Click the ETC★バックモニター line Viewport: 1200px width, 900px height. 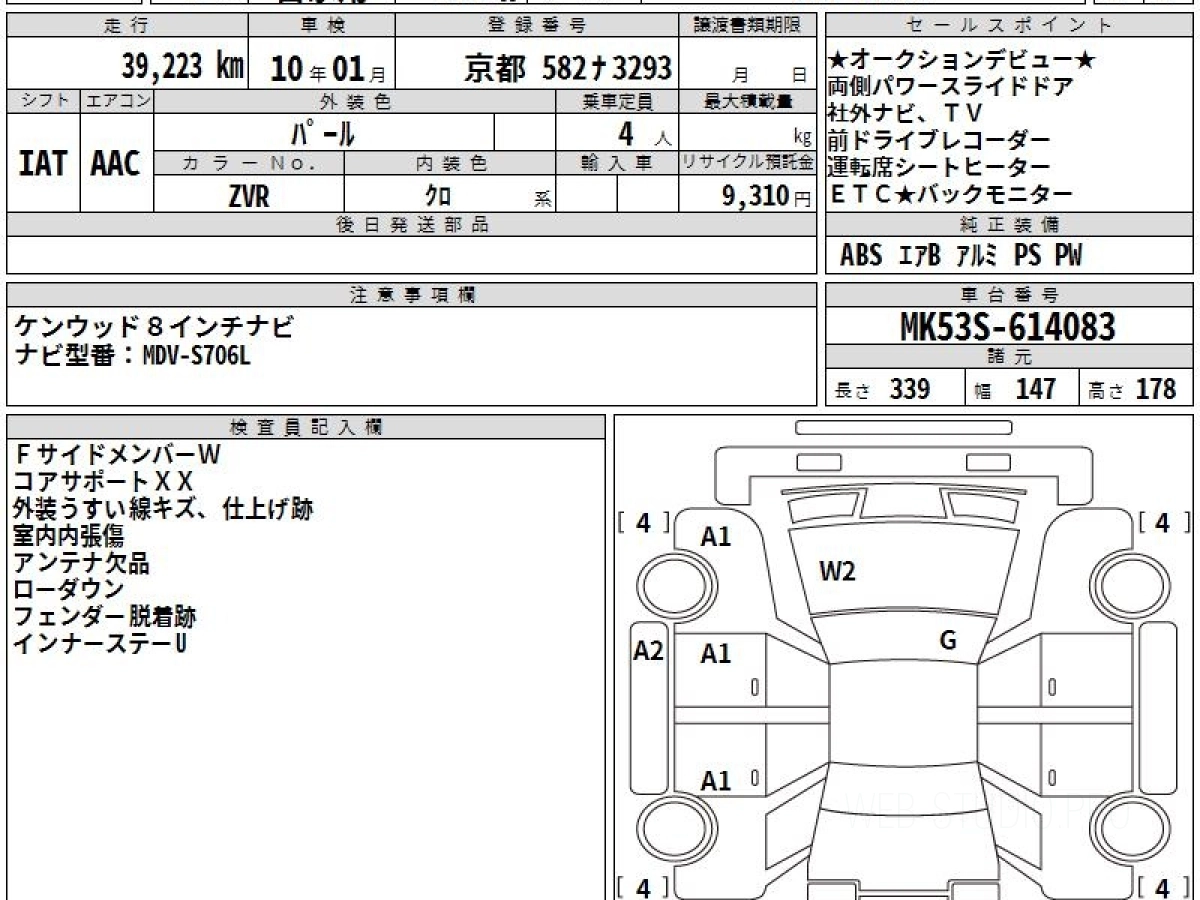click(951, 194)
